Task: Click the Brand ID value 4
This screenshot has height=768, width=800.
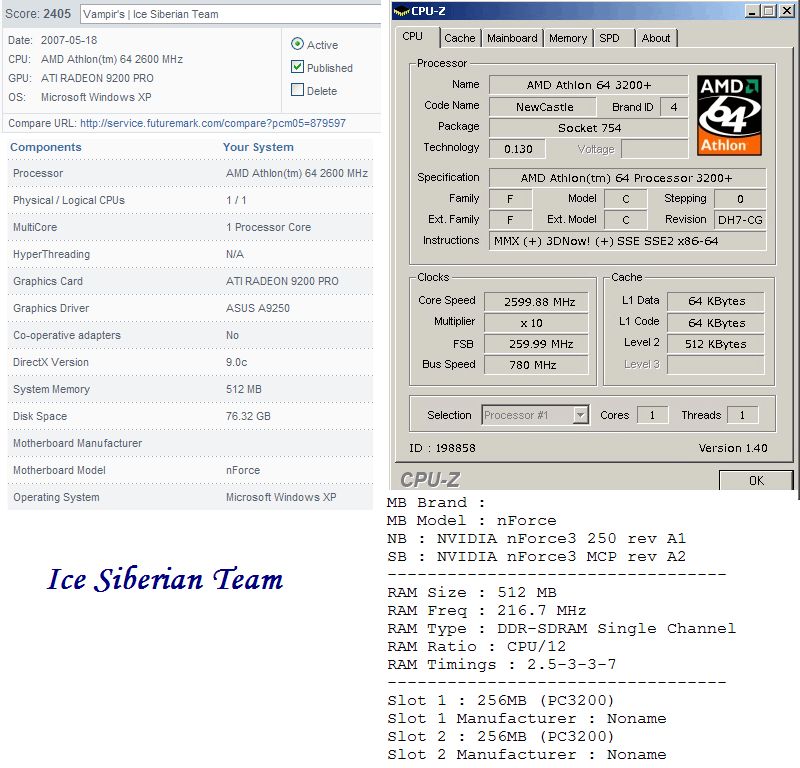Action: 673,107
